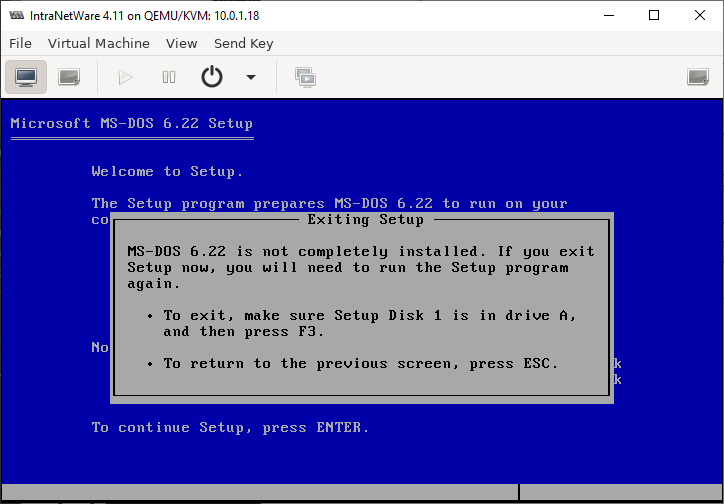724x504 pixels.
Task: Open the File menu
Action: point(20,43)
